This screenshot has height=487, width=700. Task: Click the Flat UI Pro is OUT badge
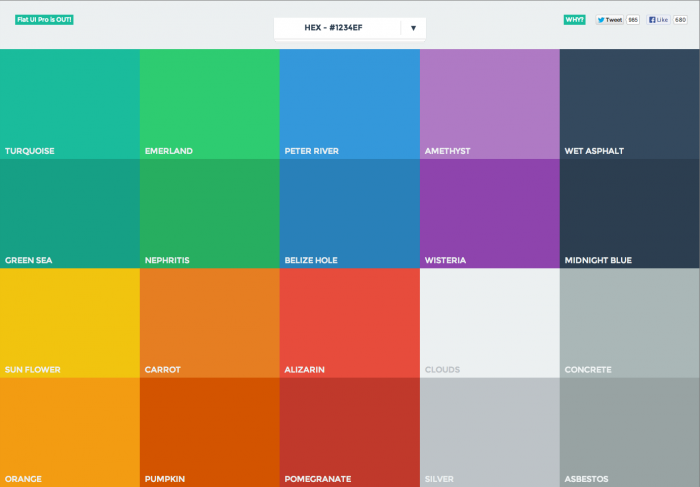tap(44, 20)
